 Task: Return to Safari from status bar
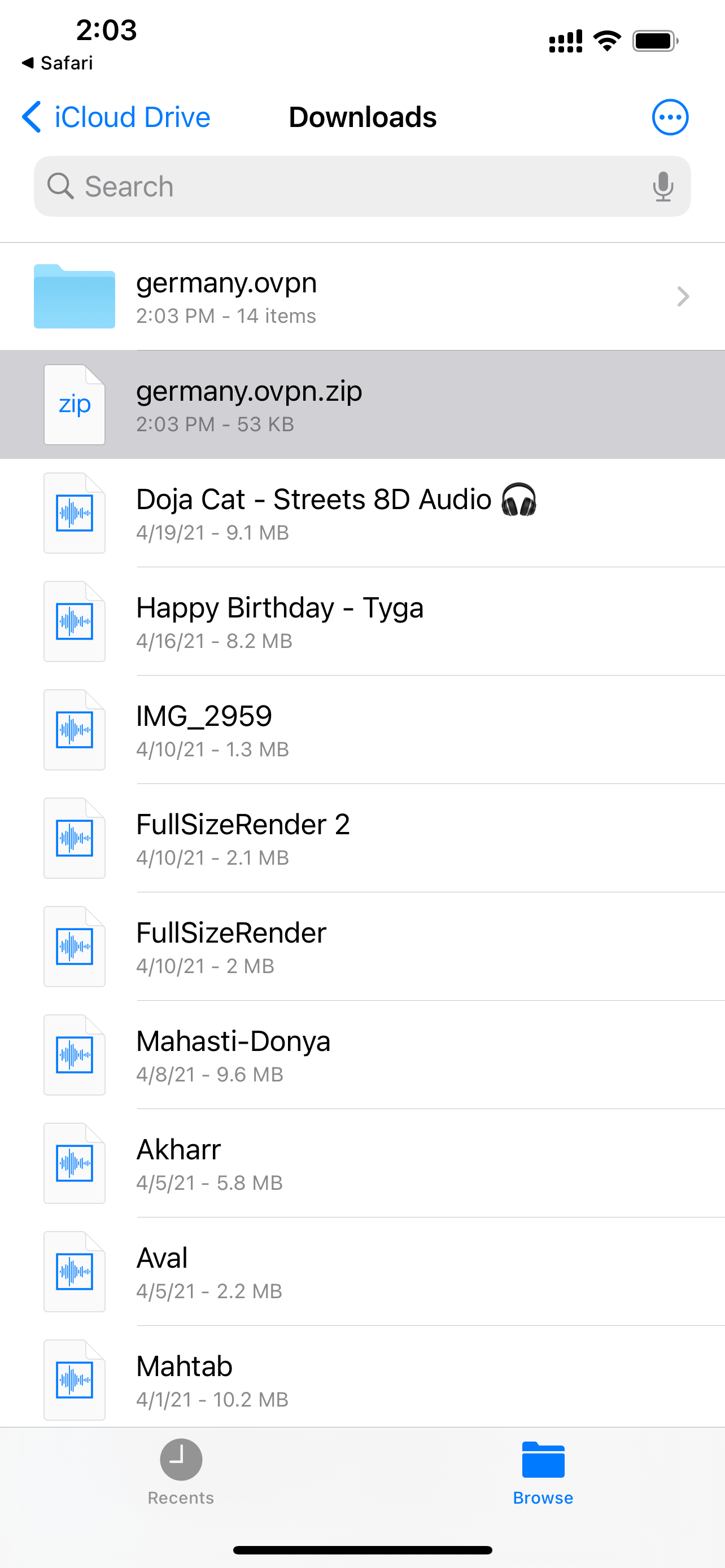(58, 63)
